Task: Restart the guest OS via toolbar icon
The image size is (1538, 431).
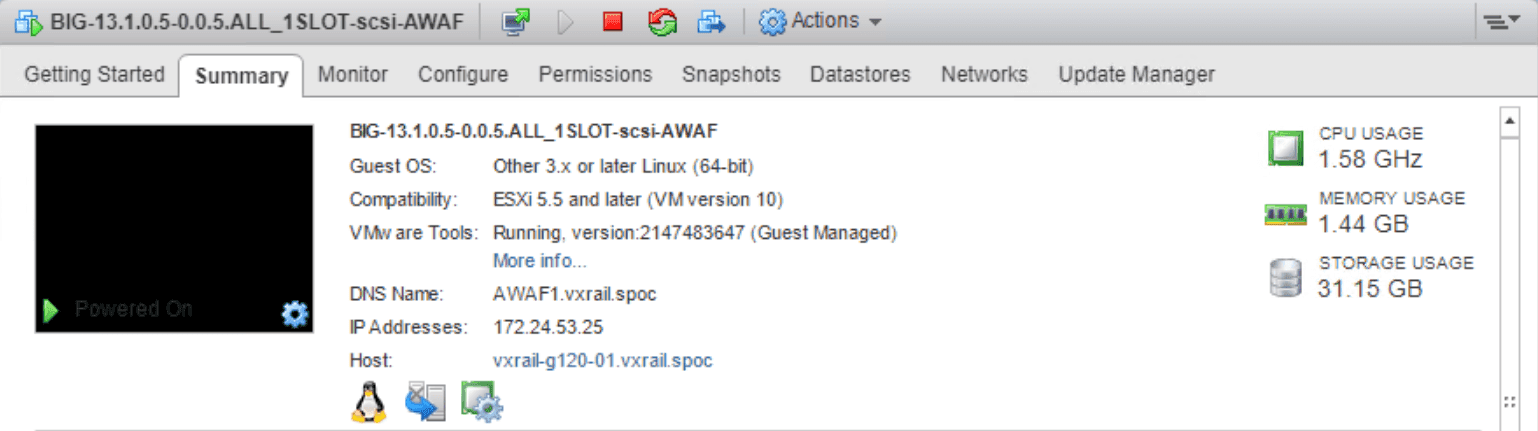Action: (x=661, y=22)
